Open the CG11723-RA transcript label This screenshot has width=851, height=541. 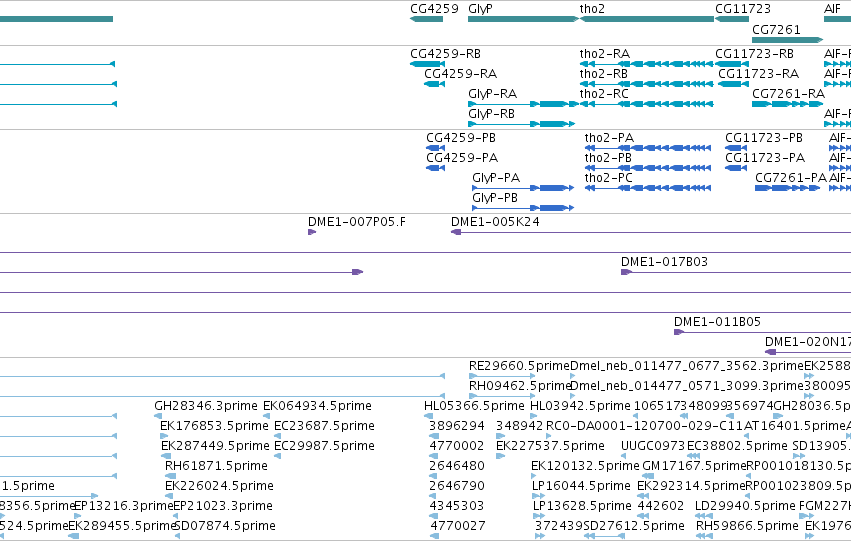pyautogui.click(x=759, y=74)
